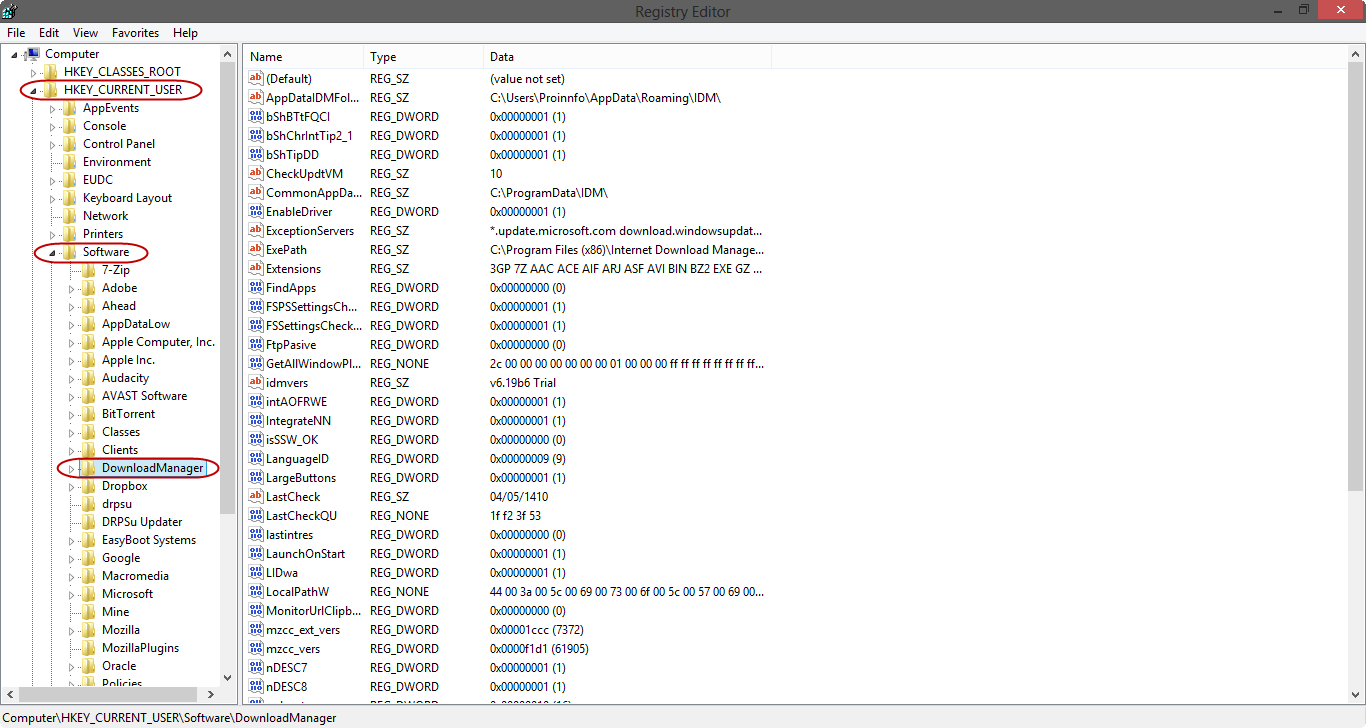Click the string value icon for (Default)
Viewport: 1366px width, 728px height.
256,78
